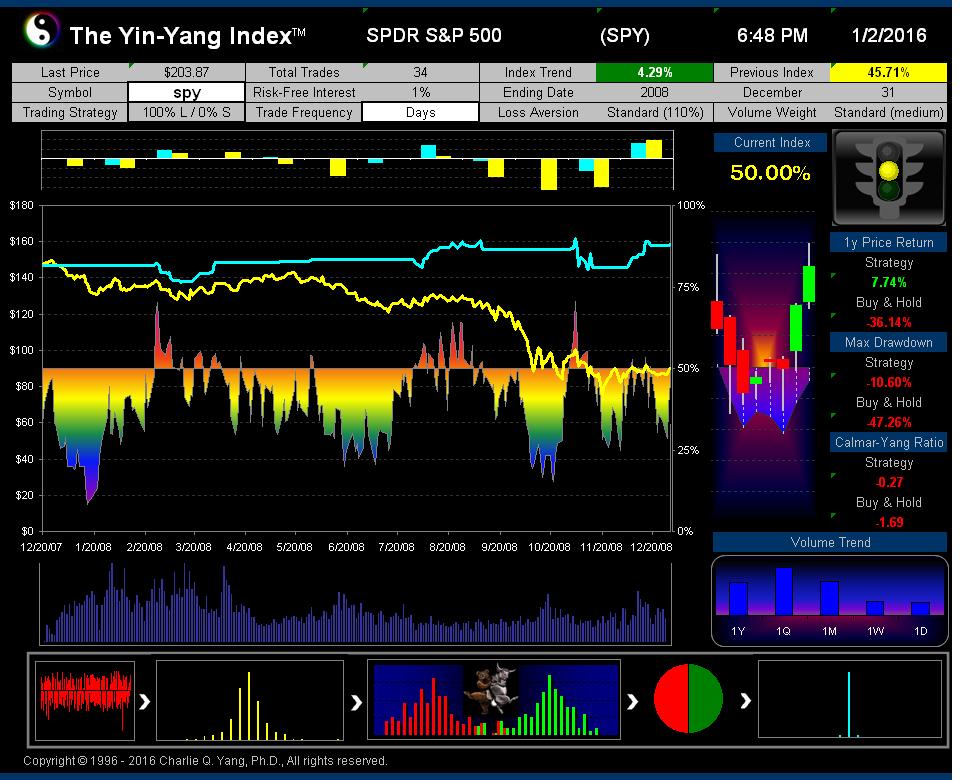Click the Volume Weight Standard (medium) value
The height and width of the screenshot is (780, 960).
tap(888, 113)
